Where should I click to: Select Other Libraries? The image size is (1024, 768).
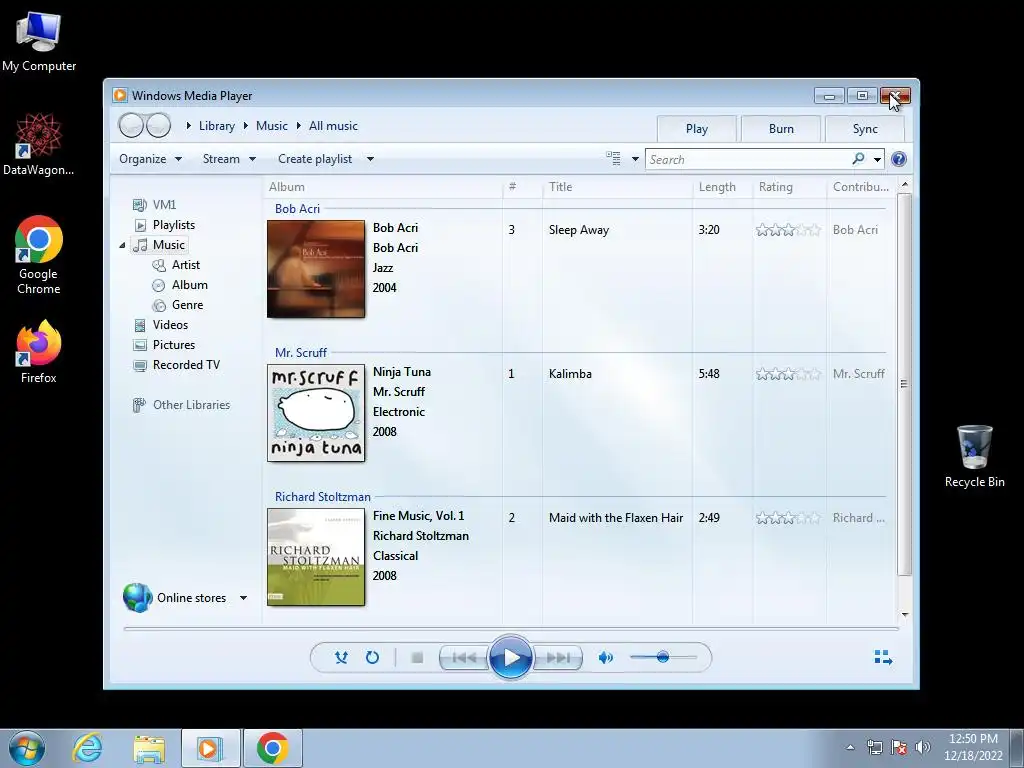coord(191,405)
